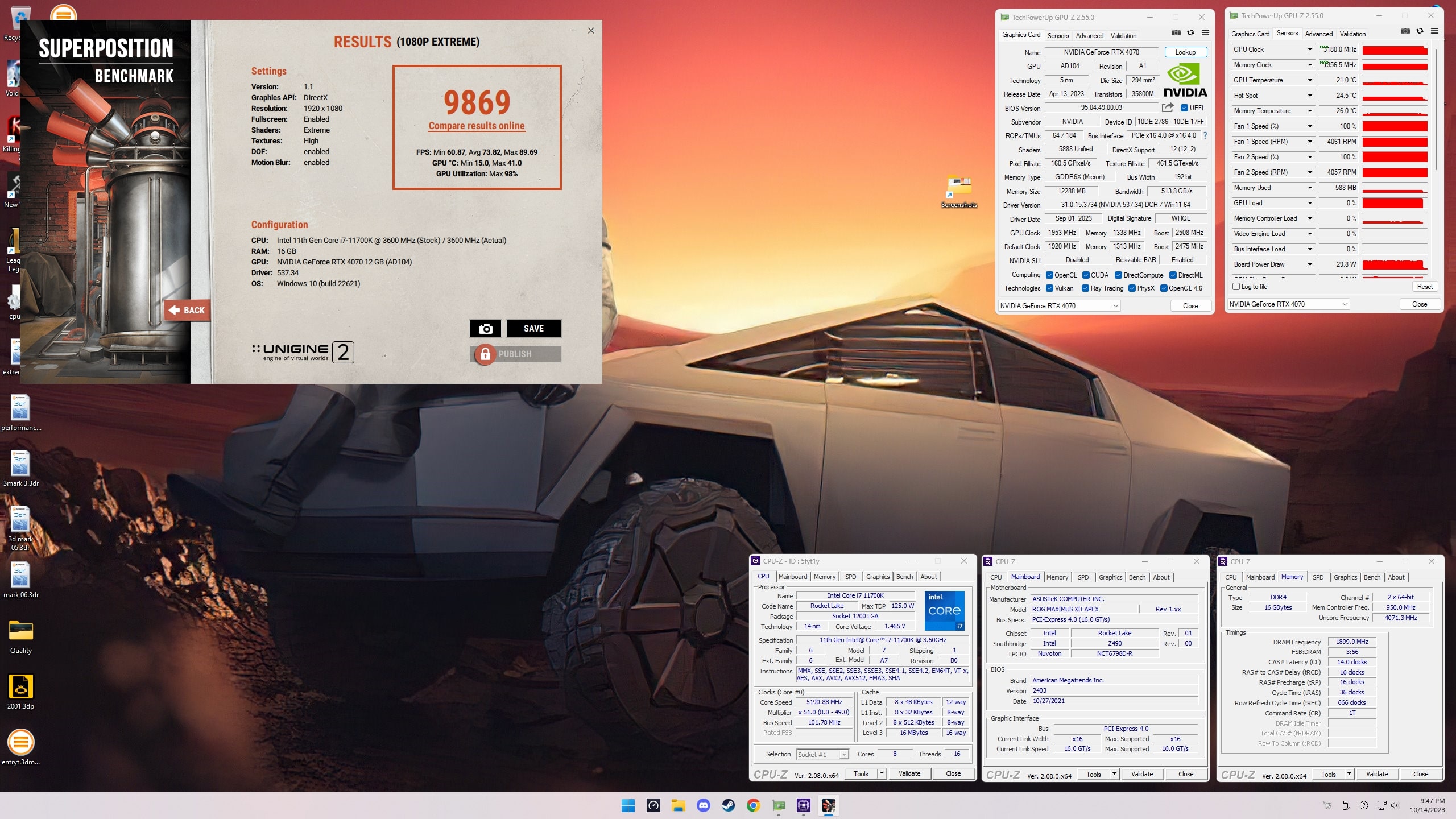Viewport: 1456px width, 819px height.
Task: Switch to Bench tab in CPU-Z ID window
Action: tap(904, 577)
